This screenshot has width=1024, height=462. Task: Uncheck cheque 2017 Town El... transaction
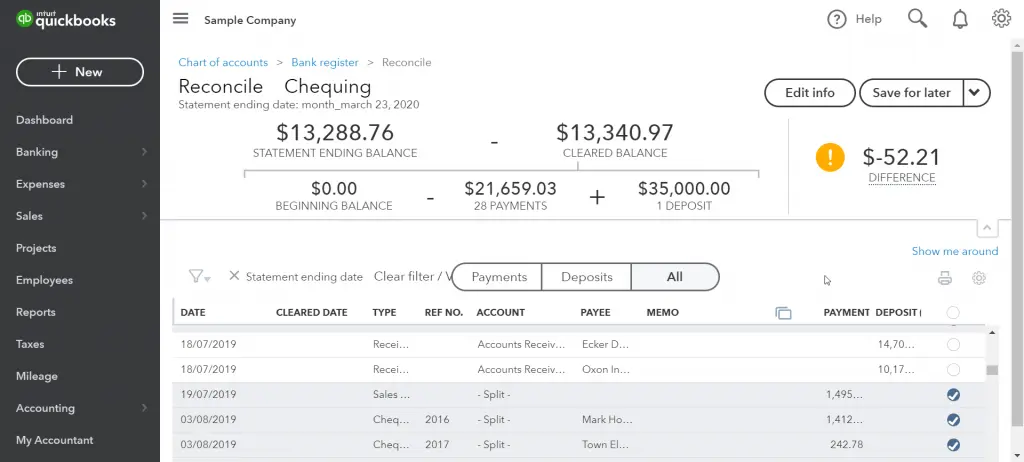coord(953,445)
